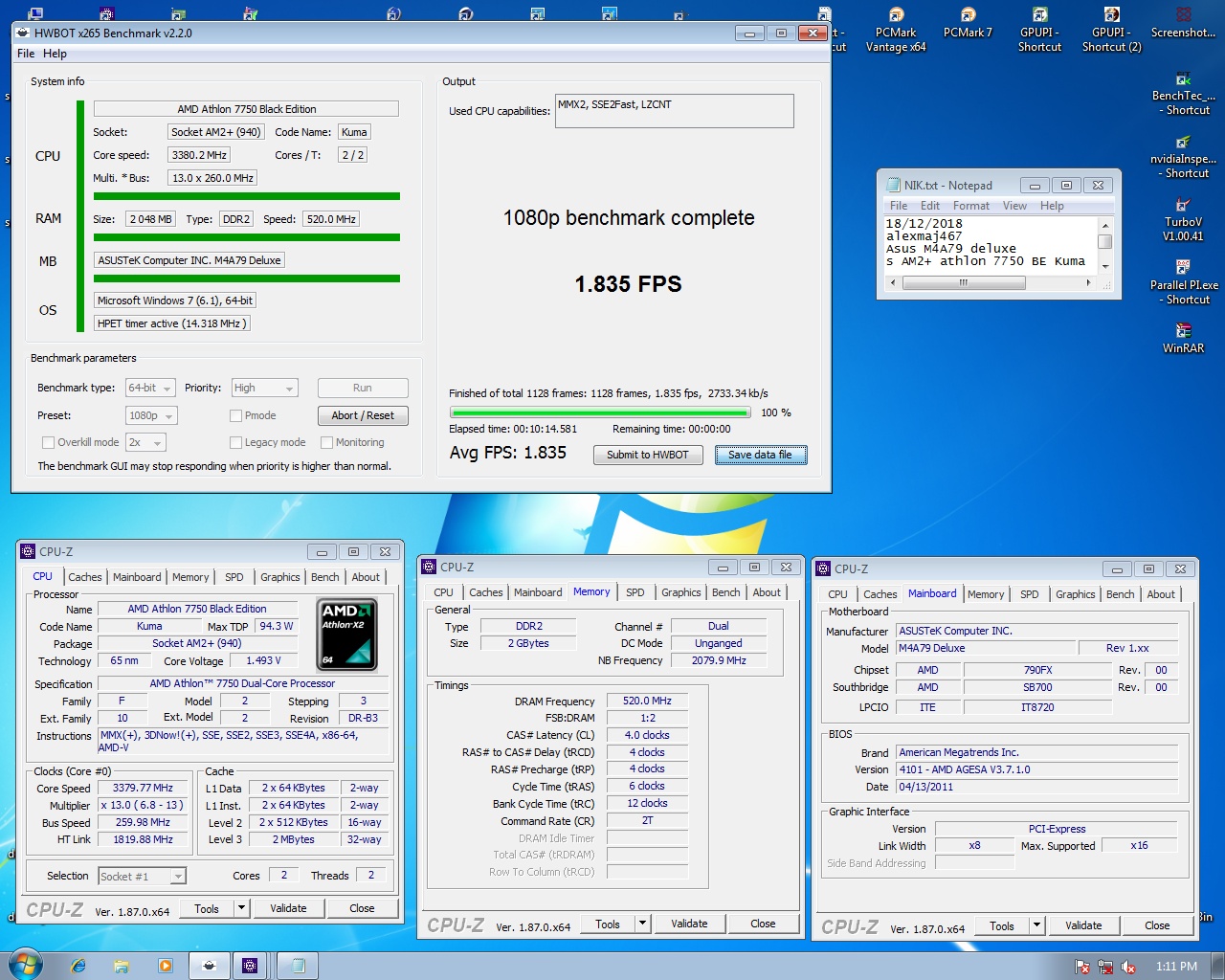Open Benchmark type 64-bit dropdown

tap(151, 388)
